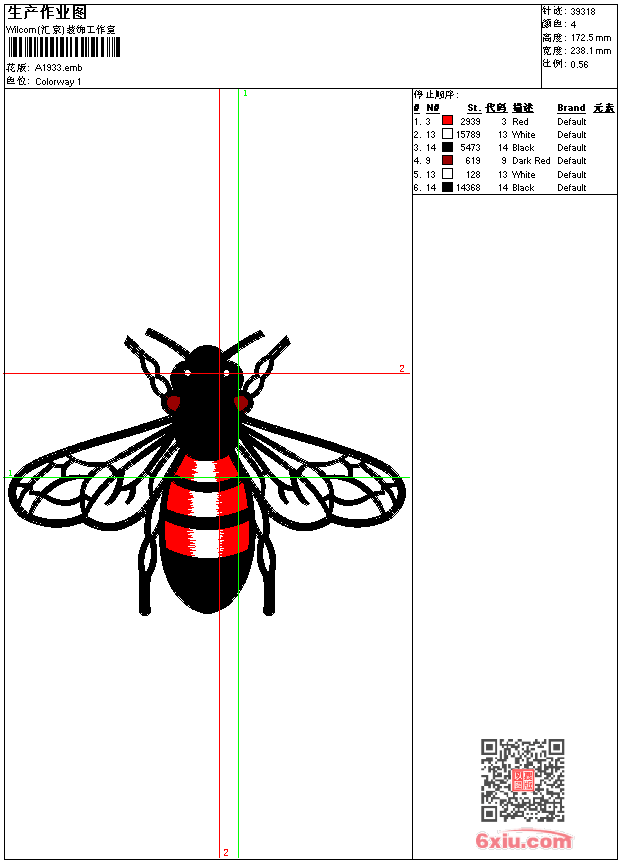Screen dimensions: 620x860
Task: Click stitch count '619' in Dark Red row
Action: (x=473, y=161)
